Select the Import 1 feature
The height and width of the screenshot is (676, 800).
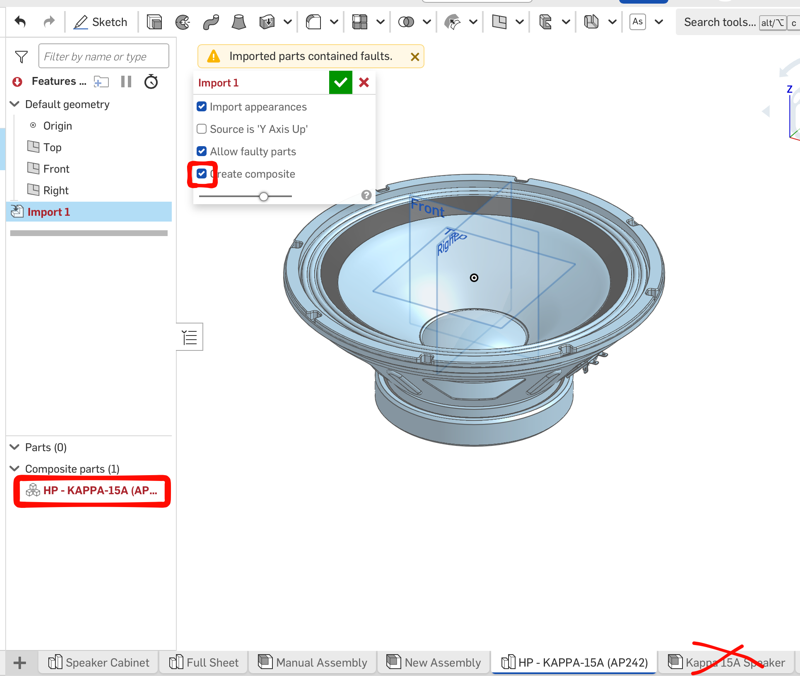[x=89, y=212]
